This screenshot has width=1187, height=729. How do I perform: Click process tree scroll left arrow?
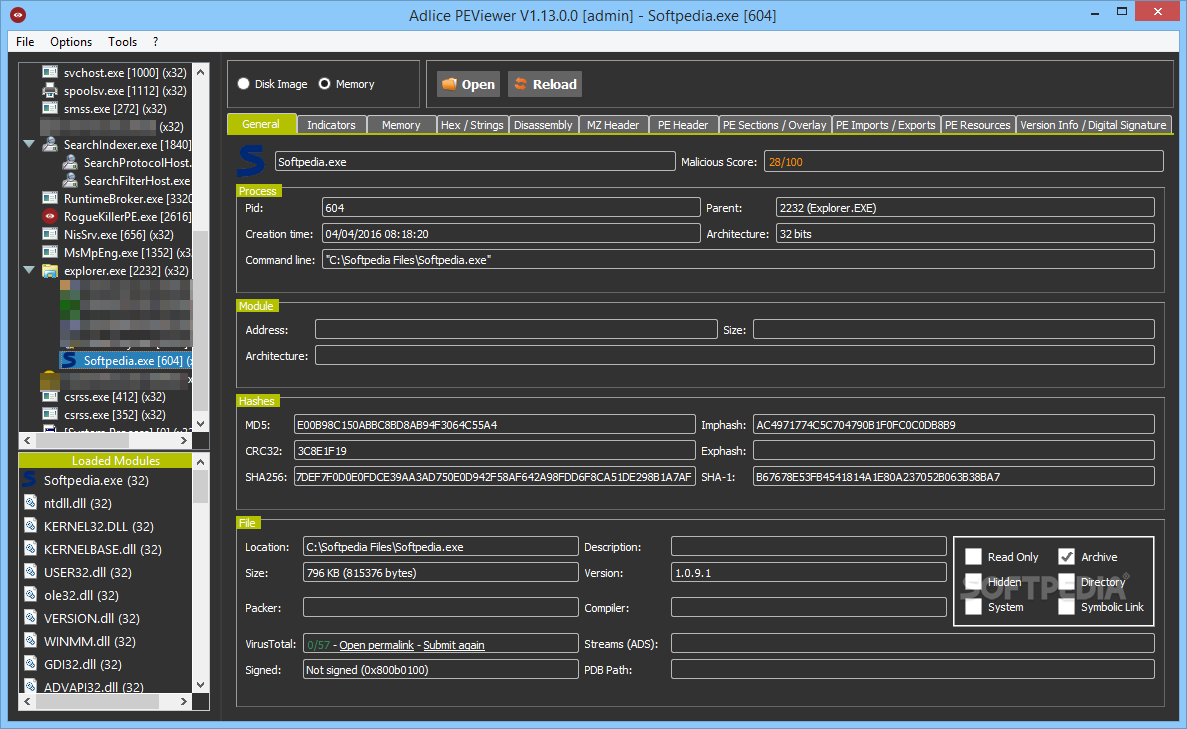coord(27,440)
